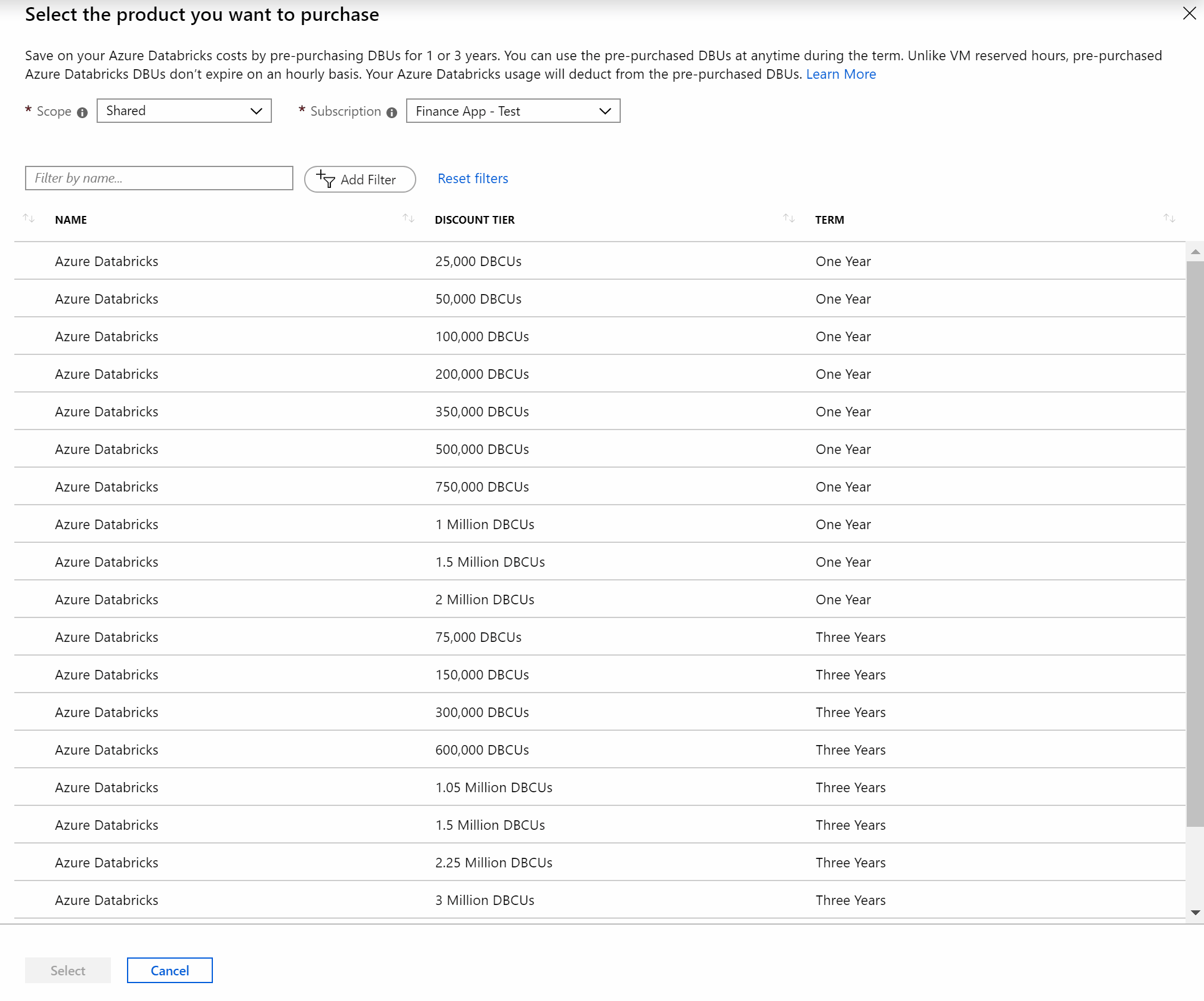Select the 1.5 Million DBCUs Three Years row

click(600, 825)
